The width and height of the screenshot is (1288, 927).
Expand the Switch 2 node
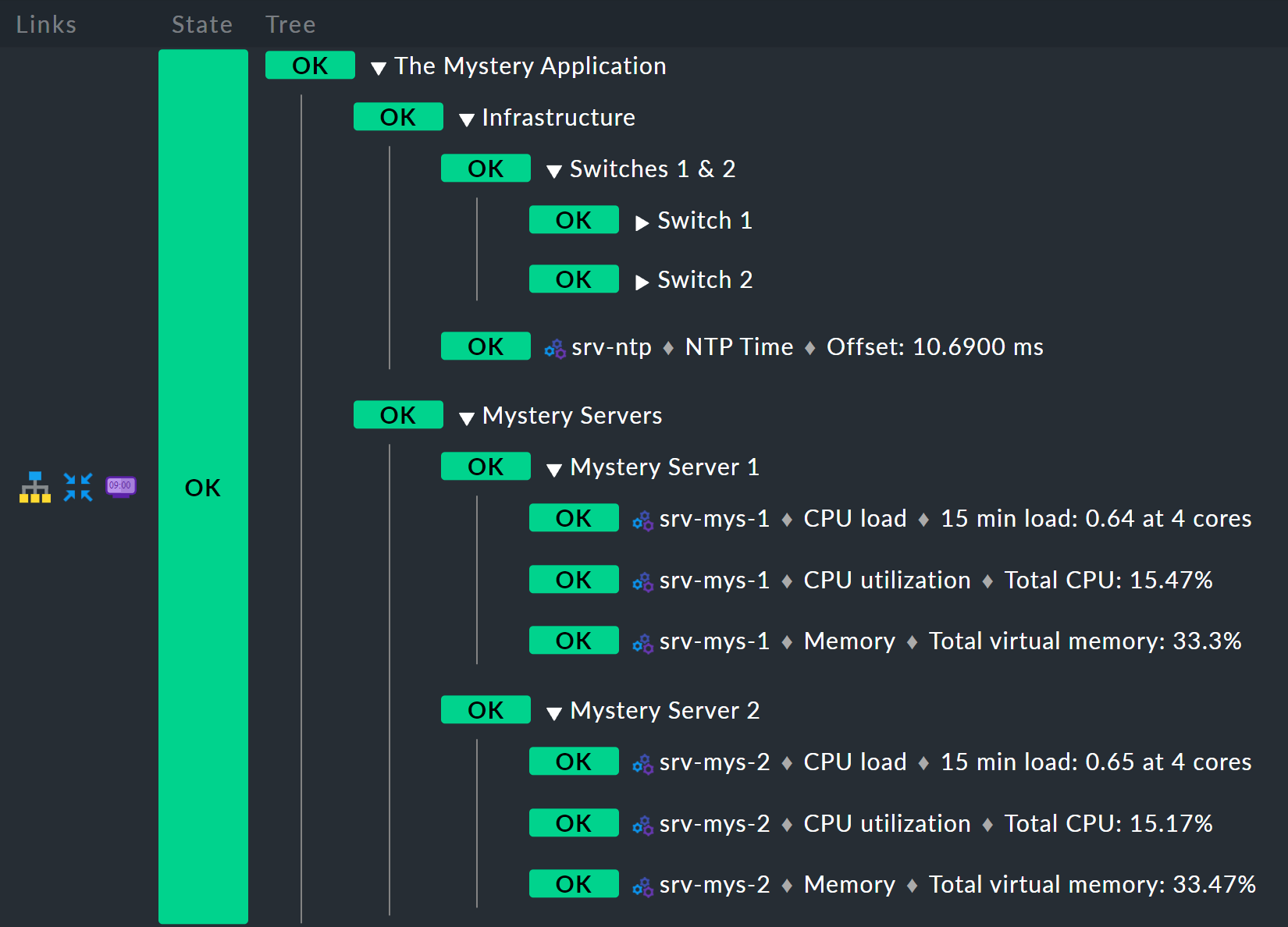click(x=642, y=282)
